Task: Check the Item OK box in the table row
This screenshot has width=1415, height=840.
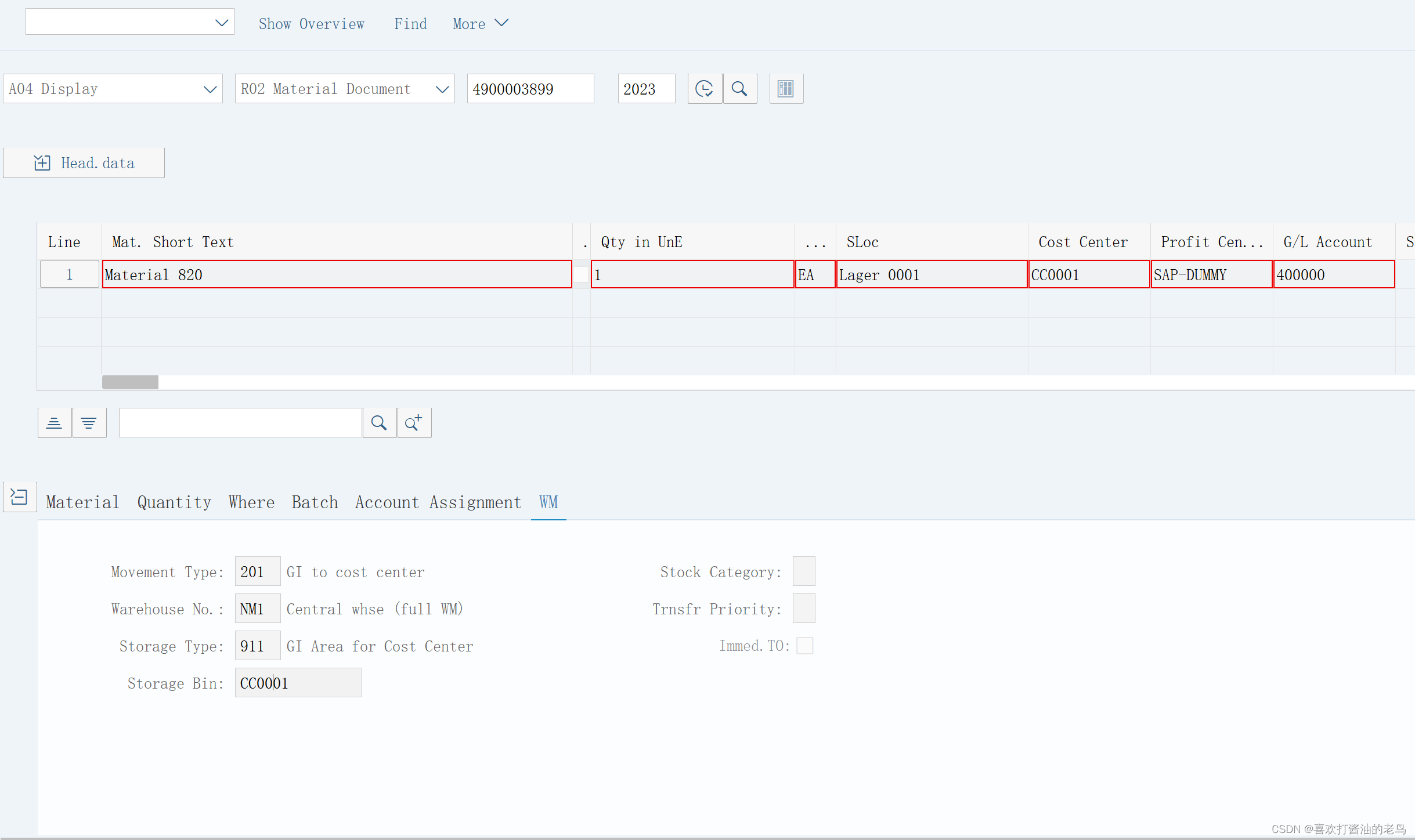Action: pyautogui.click(x=580, y=274)
